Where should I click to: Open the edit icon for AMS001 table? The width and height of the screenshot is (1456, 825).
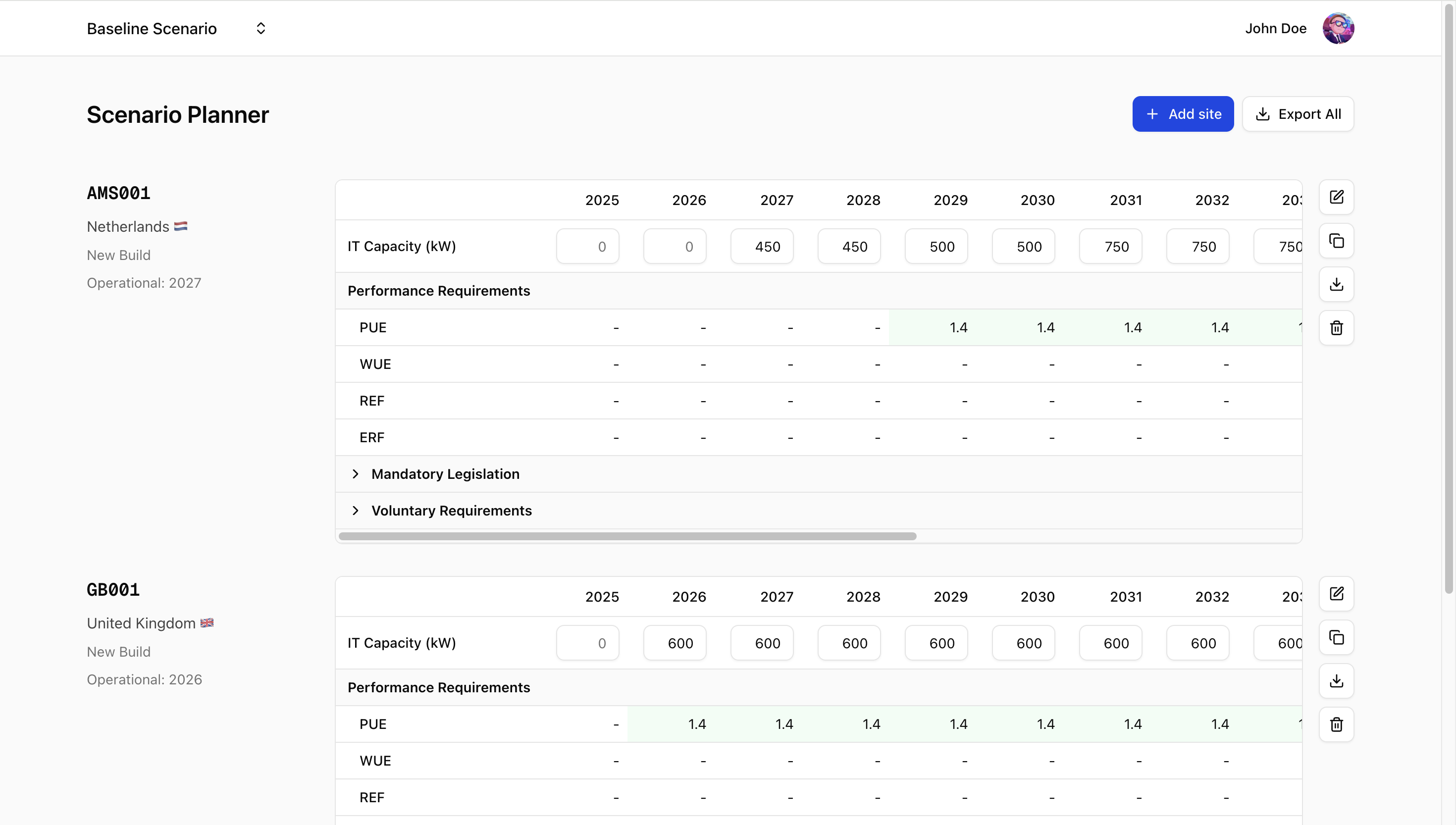click(1337, 197)
